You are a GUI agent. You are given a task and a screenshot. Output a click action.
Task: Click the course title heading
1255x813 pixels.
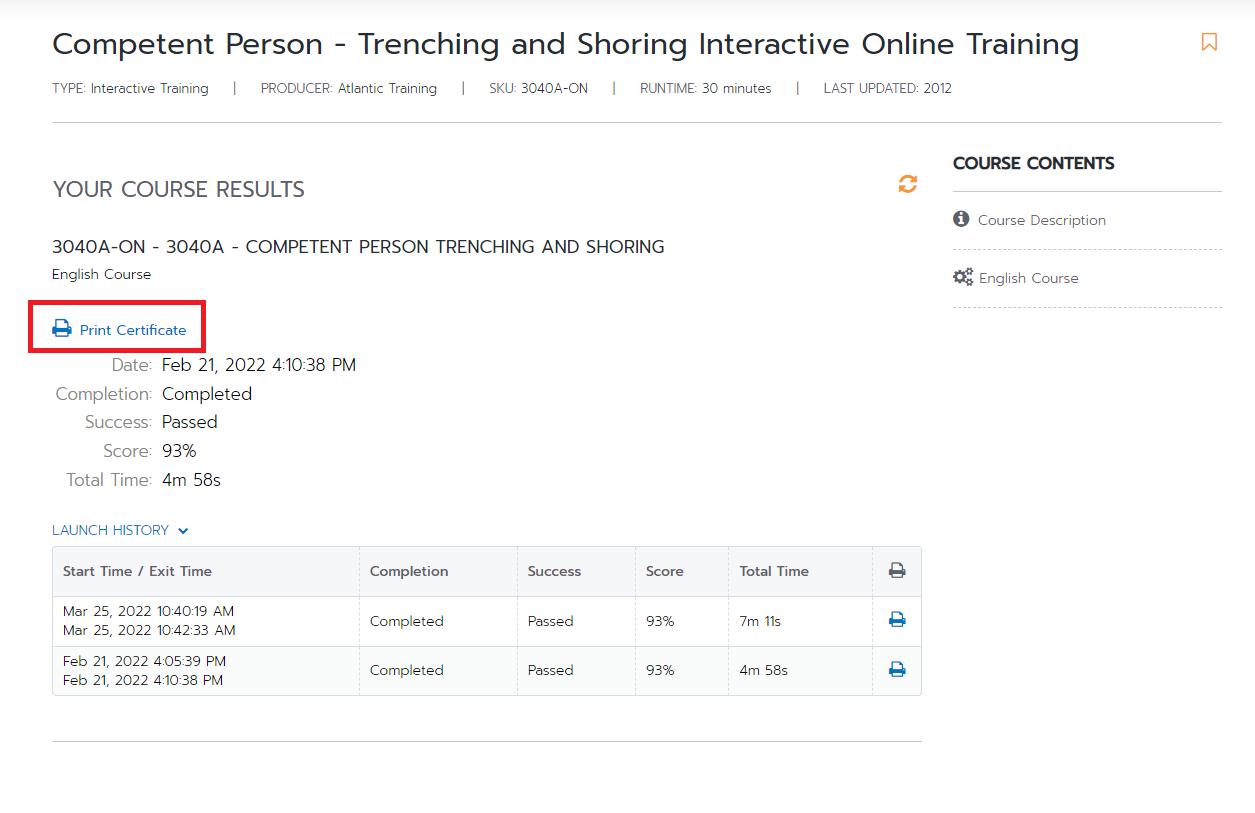pos(565,44)
